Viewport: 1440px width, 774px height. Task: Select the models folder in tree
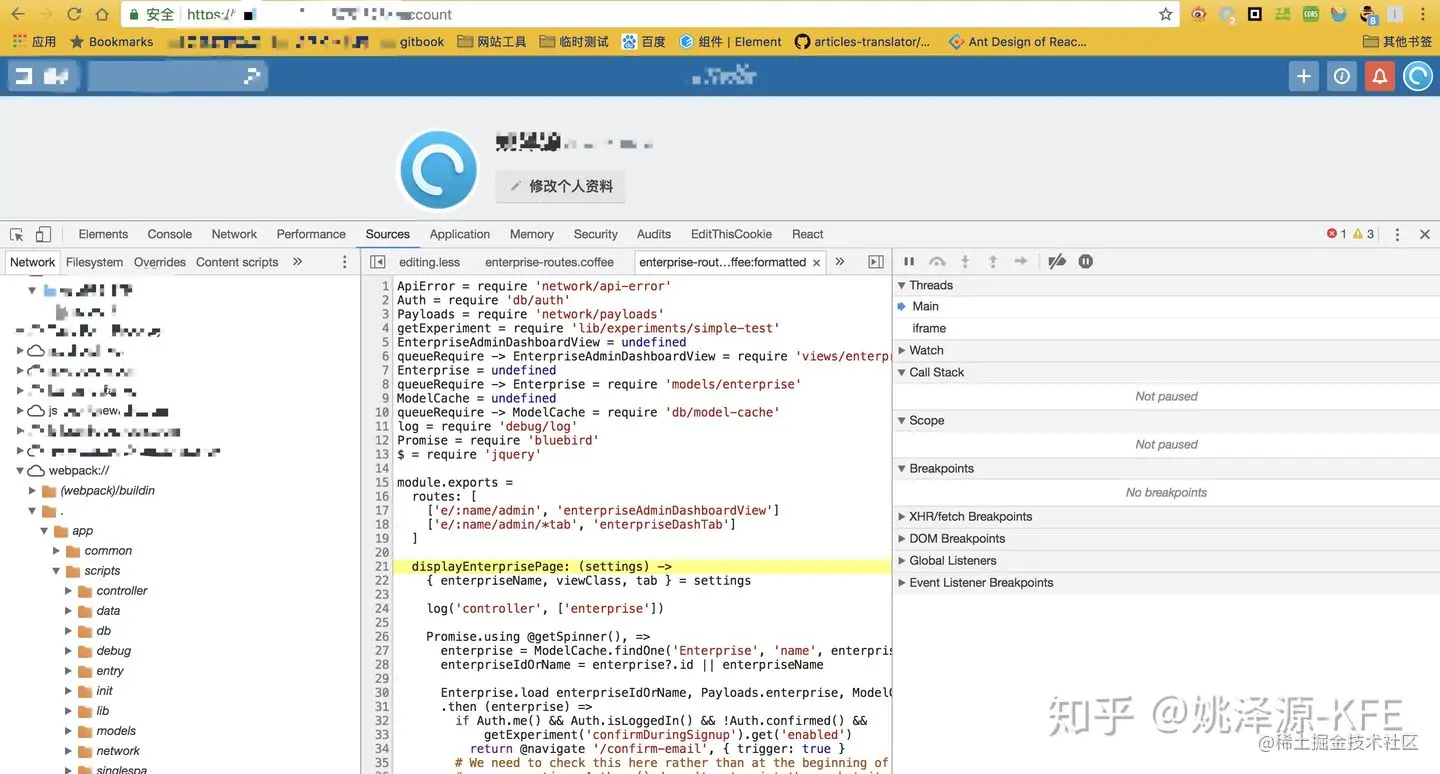[x=116, y=731]
